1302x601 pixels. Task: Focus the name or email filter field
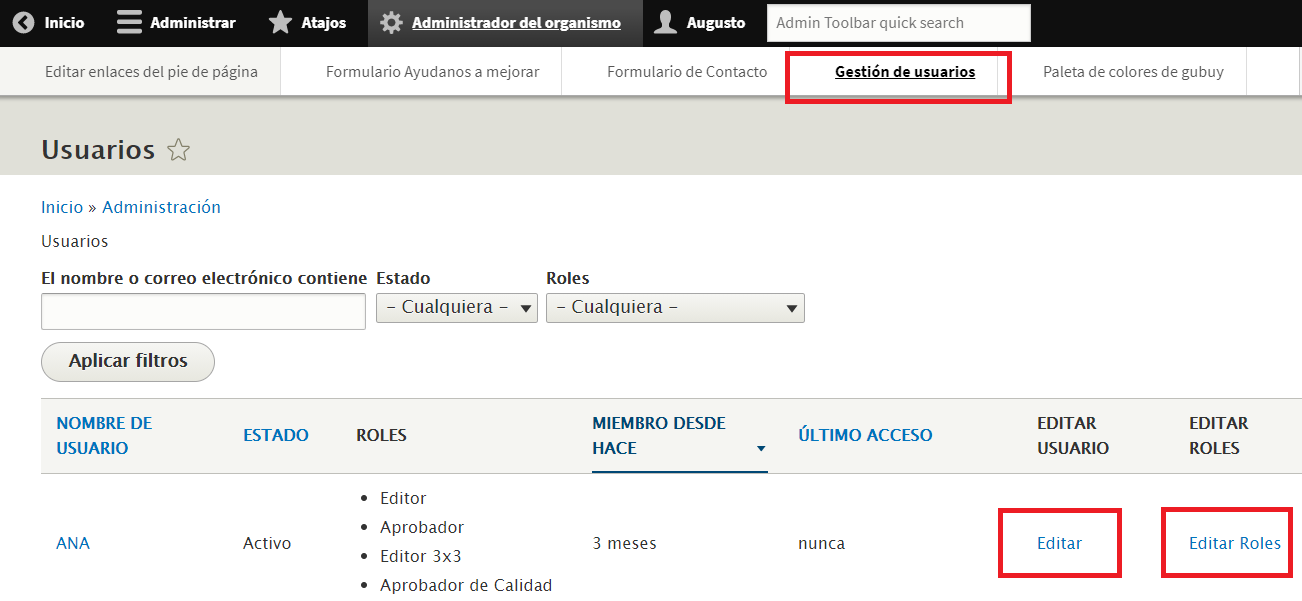pos(203,312)
